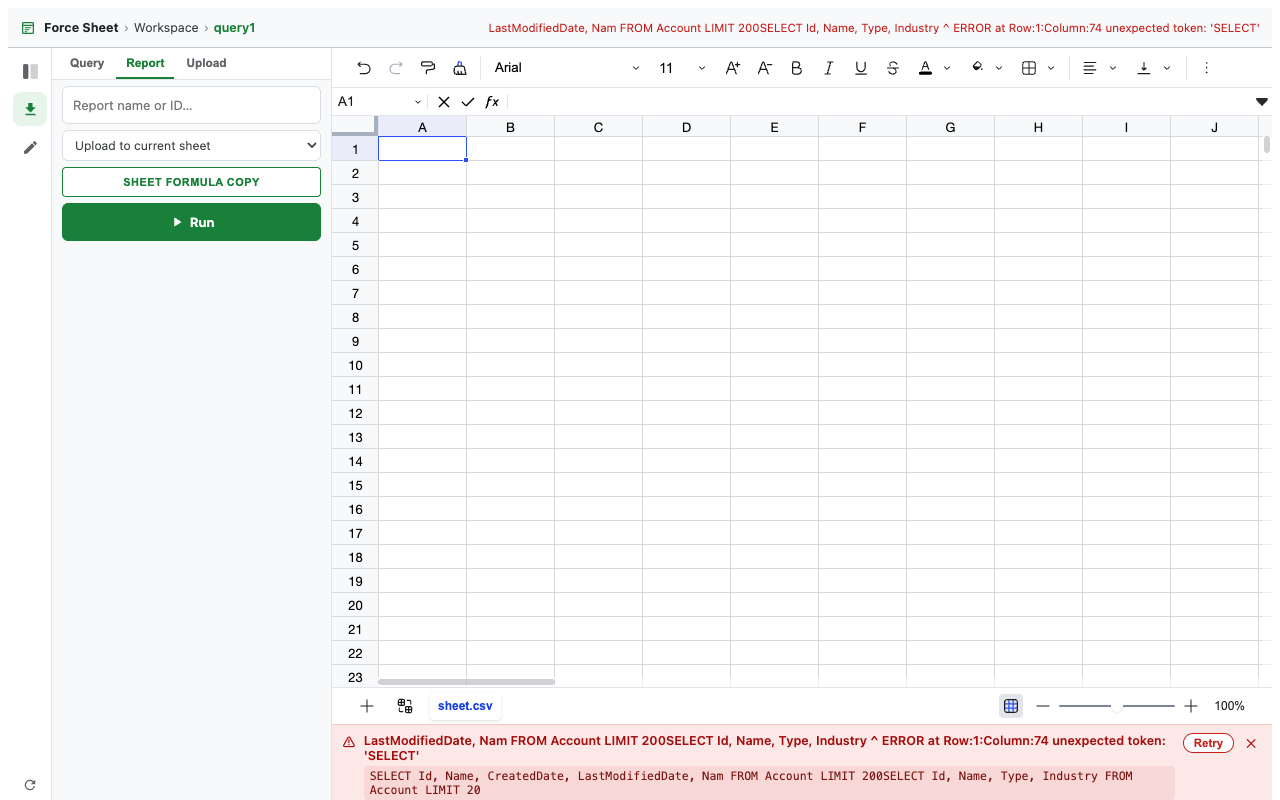1280x800 pixels.
Task: Increase font size with A+ icon
Action: (733, 68)
